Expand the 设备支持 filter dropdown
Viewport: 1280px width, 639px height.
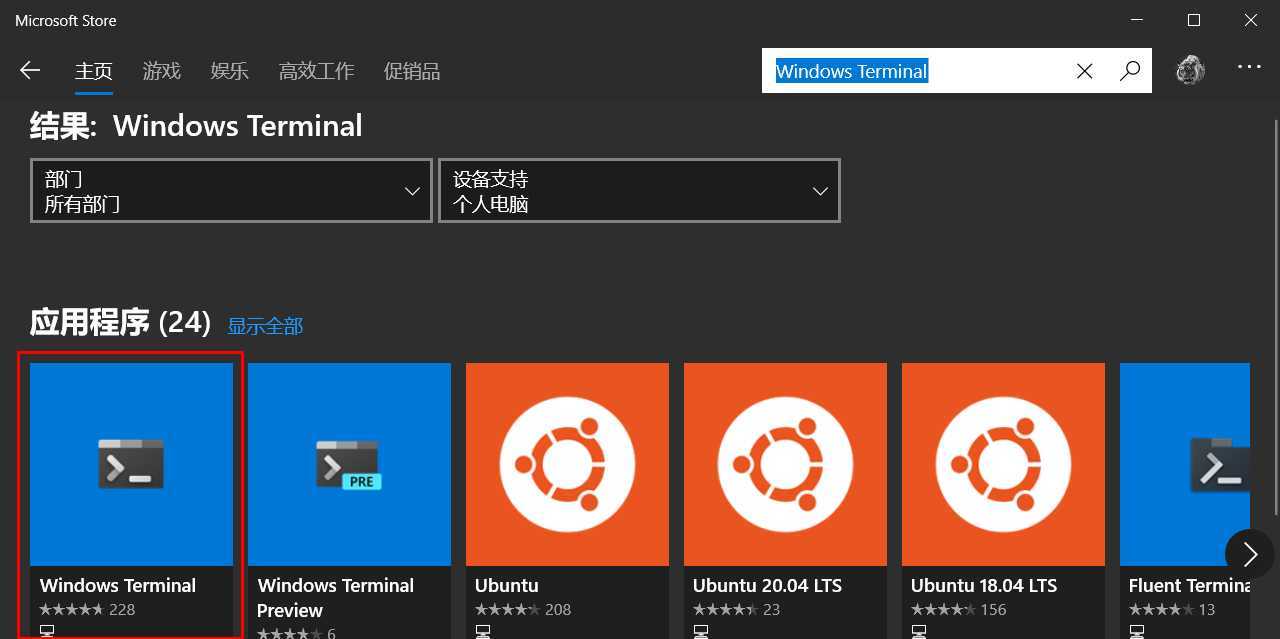tap(639, 190)
